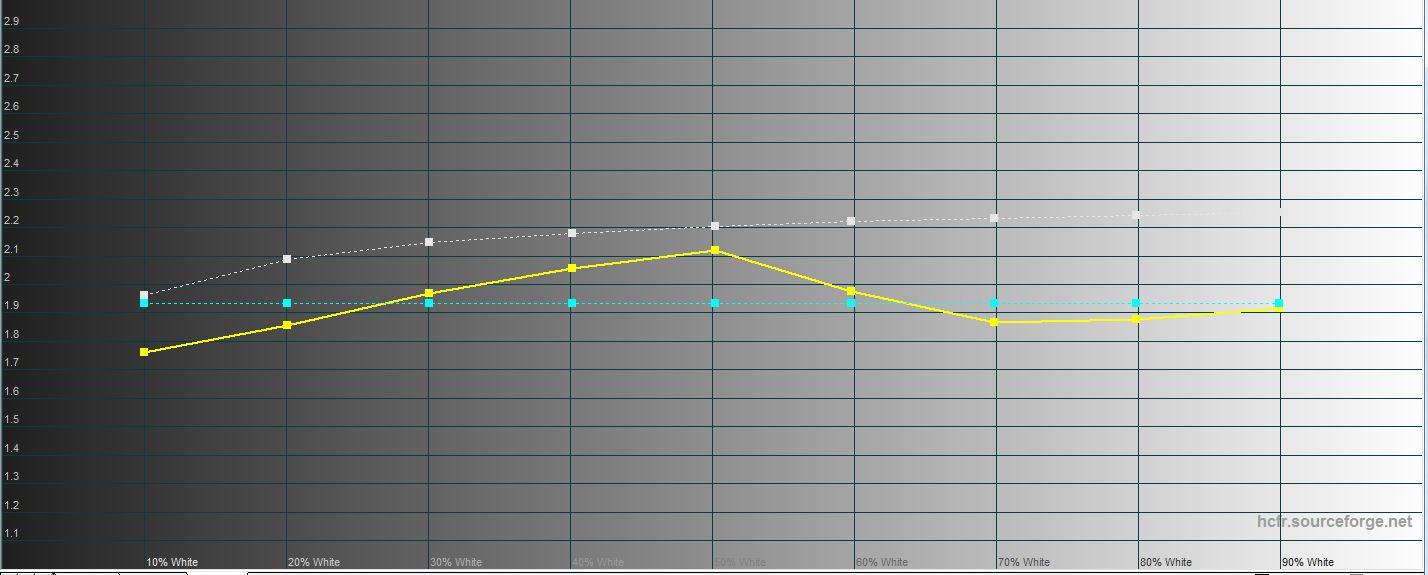
Task: Click the white reference marker at 20% White
Action: click(x=287, y=259)
